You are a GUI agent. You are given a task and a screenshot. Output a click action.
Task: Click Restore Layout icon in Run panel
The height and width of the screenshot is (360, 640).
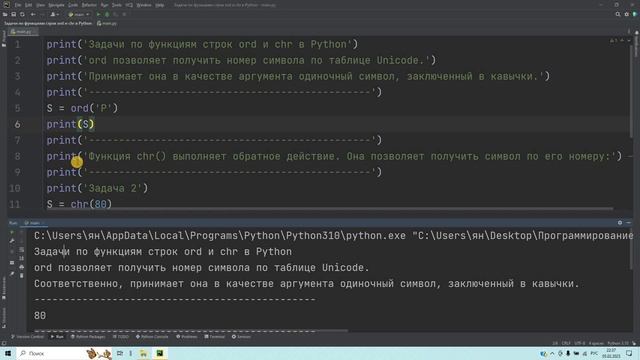pos(12,262)
